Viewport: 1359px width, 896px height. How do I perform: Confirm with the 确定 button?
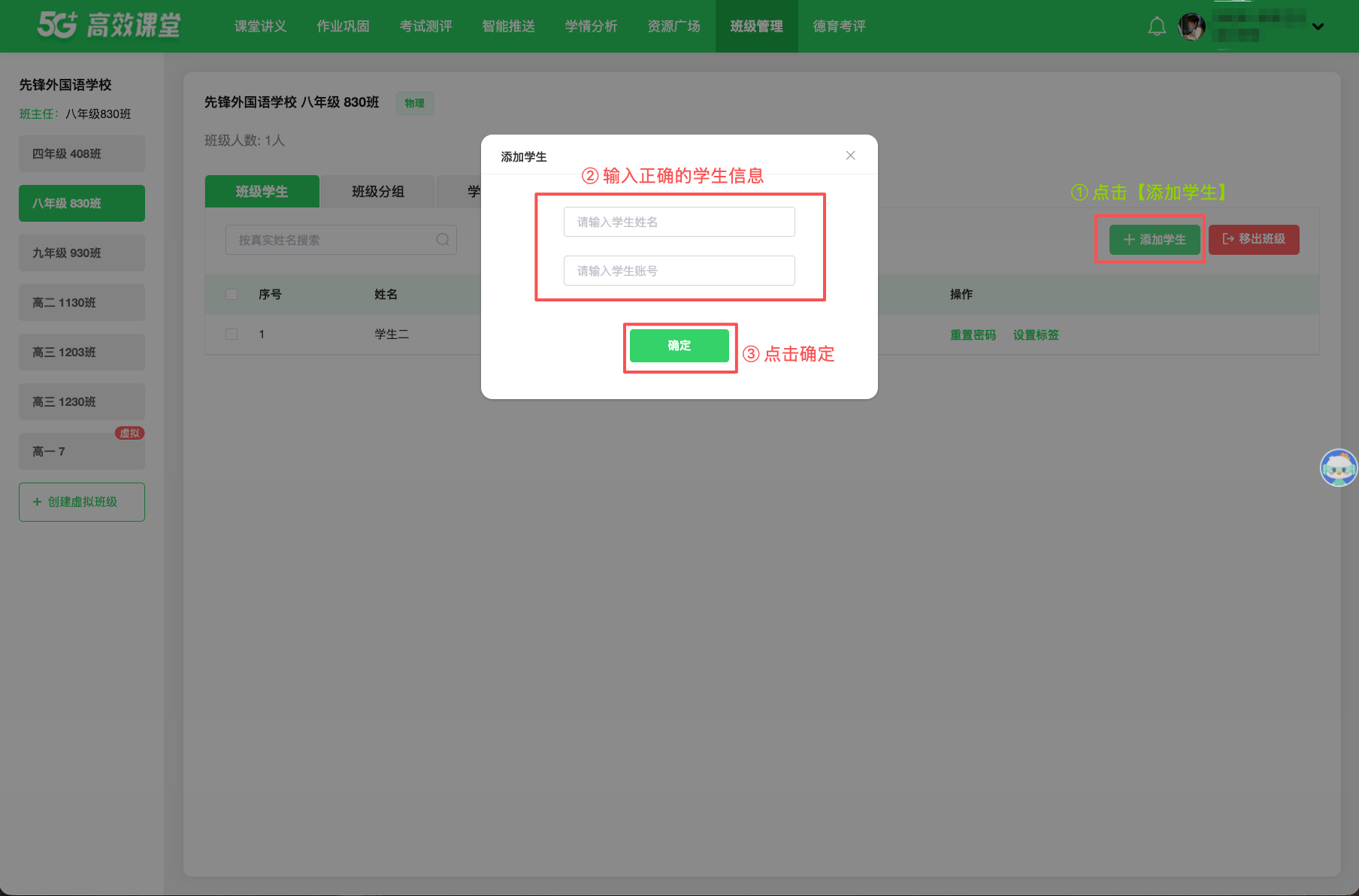679,346
